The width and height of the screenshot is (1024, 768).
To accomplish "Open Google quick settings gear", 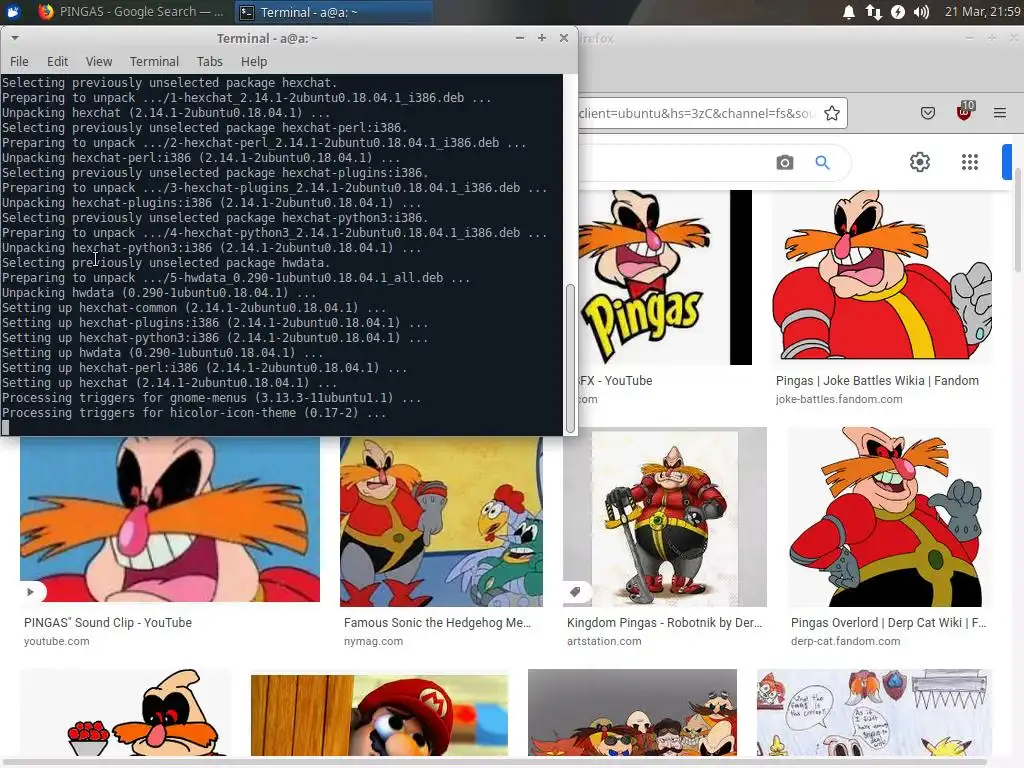I will click(x=920, y=162).
